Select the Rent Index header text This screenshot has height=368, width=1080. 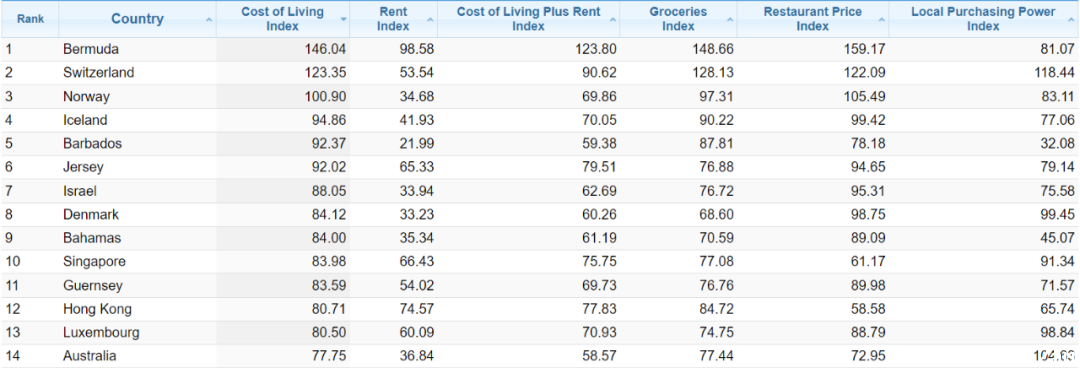393,19
